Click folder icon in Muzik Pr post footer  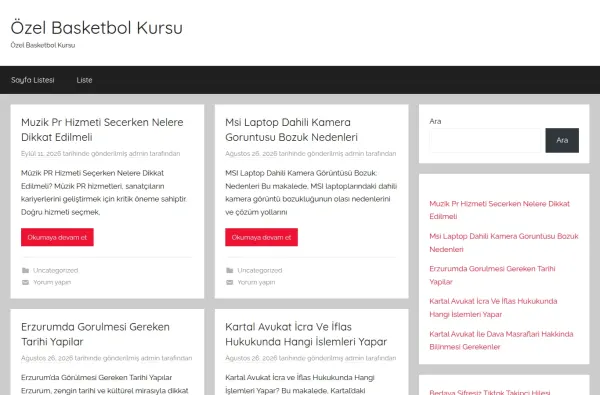(25, 270)
